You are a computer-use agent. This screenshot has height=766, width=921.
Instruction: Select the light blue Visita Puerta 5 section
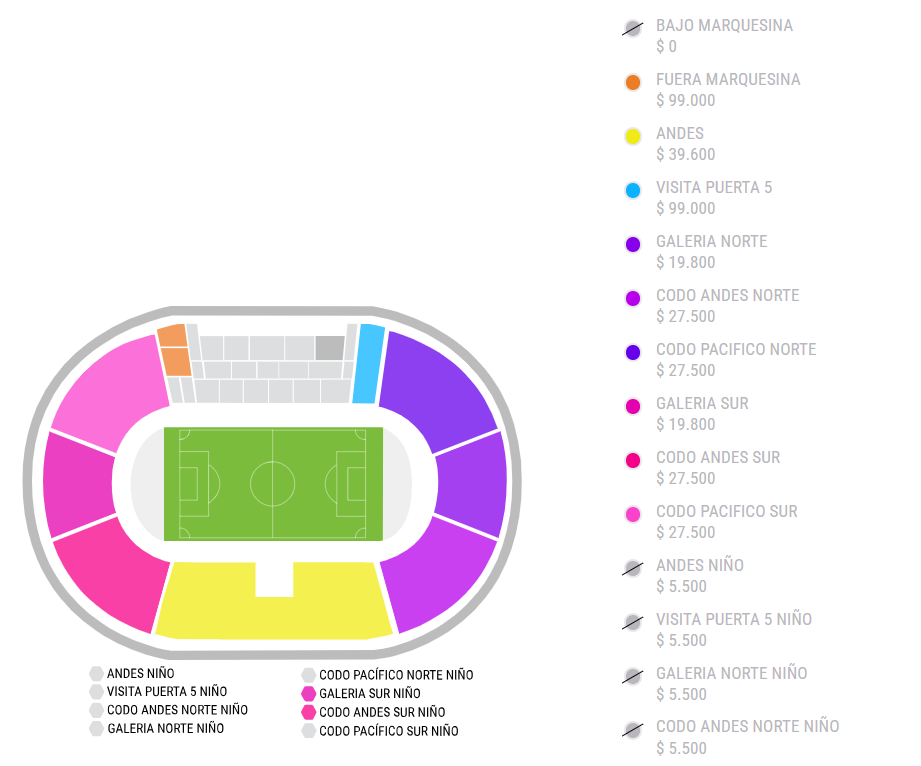(369, 363)
